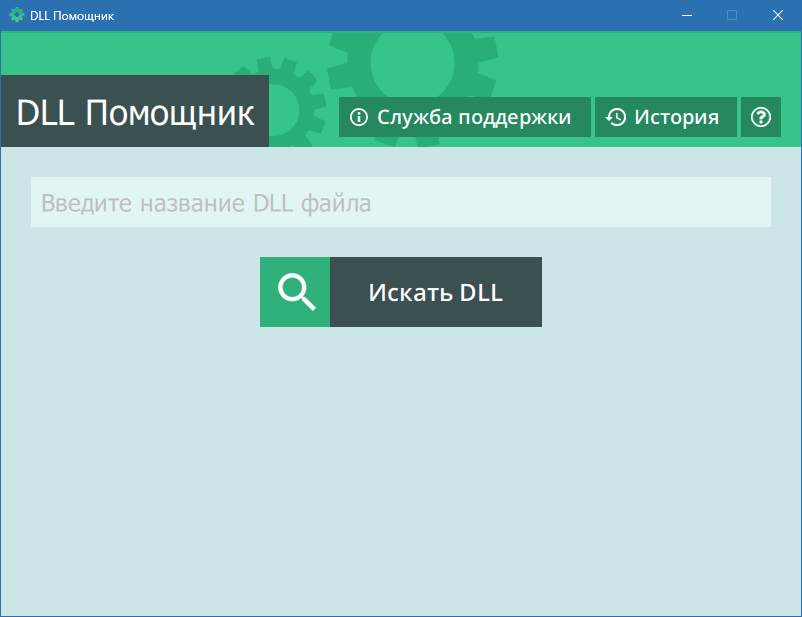Click the DLL Помощник title bar text

click(70, 15)
